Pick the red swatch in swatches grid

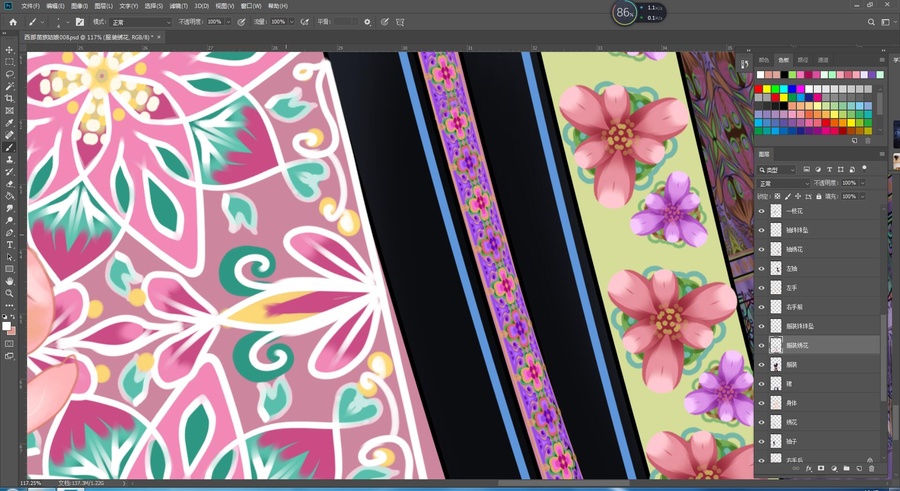click(759, 89)
